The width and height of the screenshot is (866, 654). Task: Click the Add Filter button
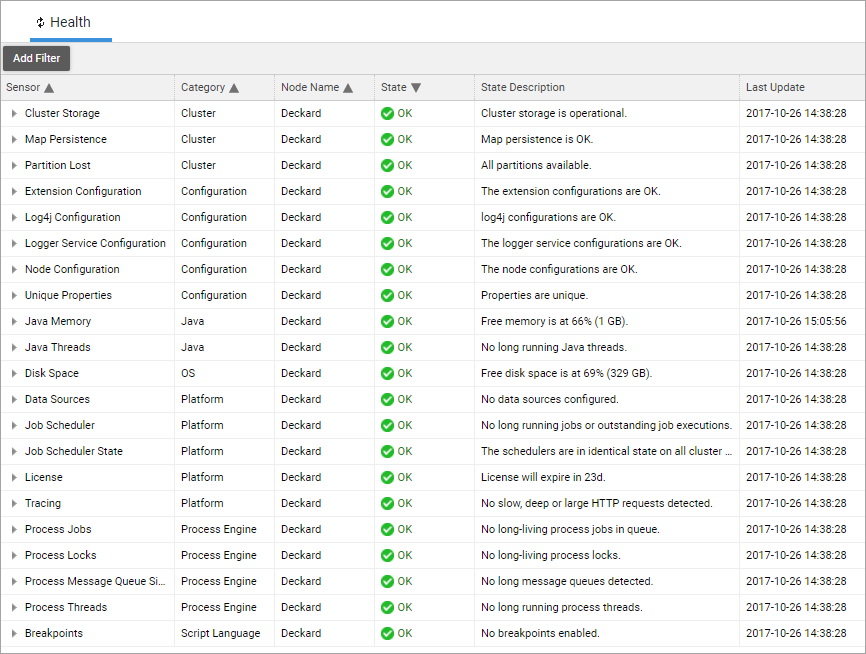point(36,58)
